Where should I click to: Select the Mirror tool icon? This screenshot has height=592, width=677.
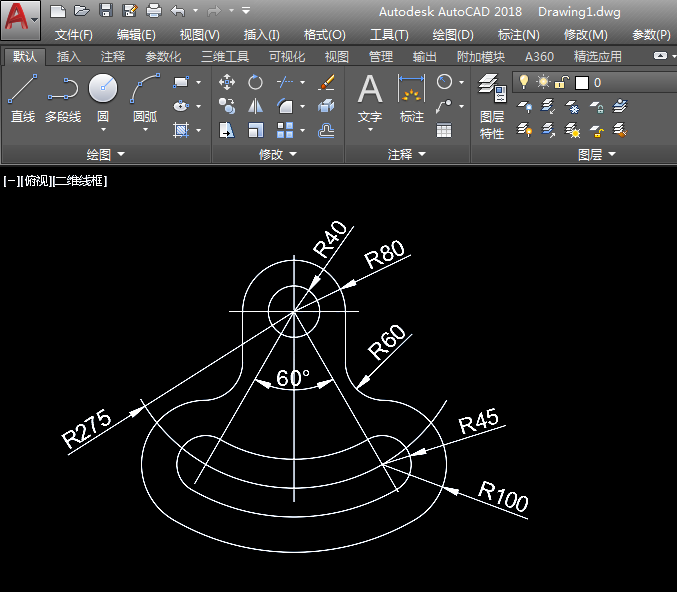256,106
